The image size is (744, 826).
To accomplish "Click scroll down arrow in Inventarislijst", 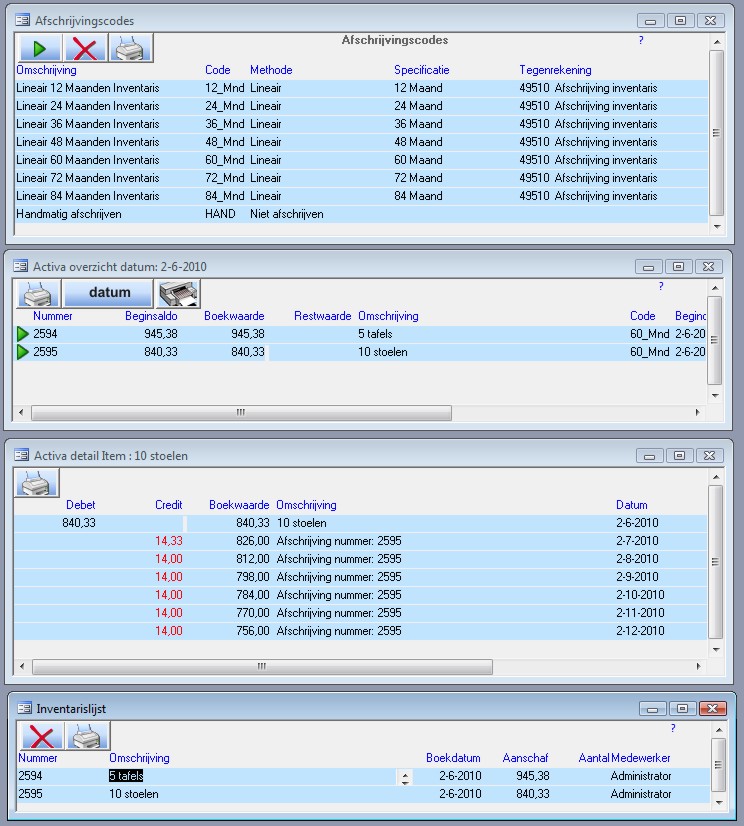I will tap(719, 803).
